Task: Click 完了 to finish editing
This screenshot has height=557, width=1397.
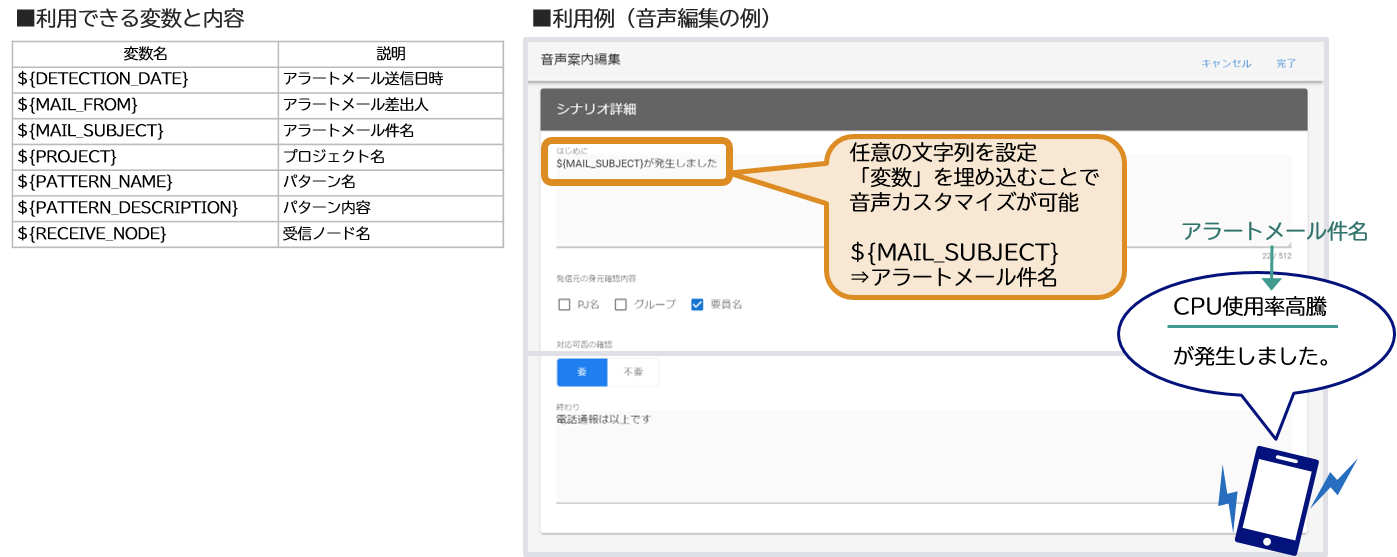Action: (x=1286, y=64)
